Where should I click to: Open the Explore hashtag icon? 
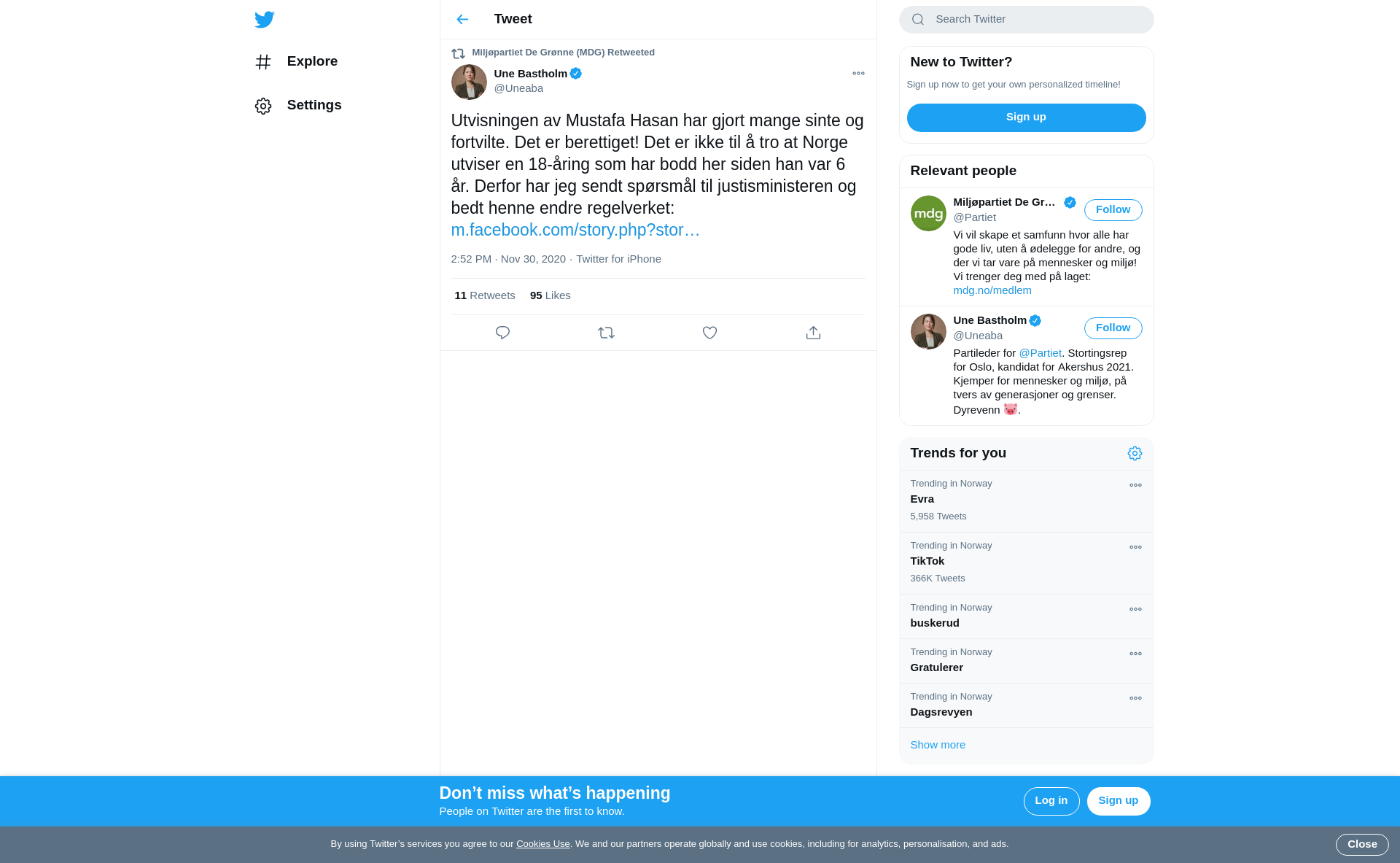coord(263,62)
